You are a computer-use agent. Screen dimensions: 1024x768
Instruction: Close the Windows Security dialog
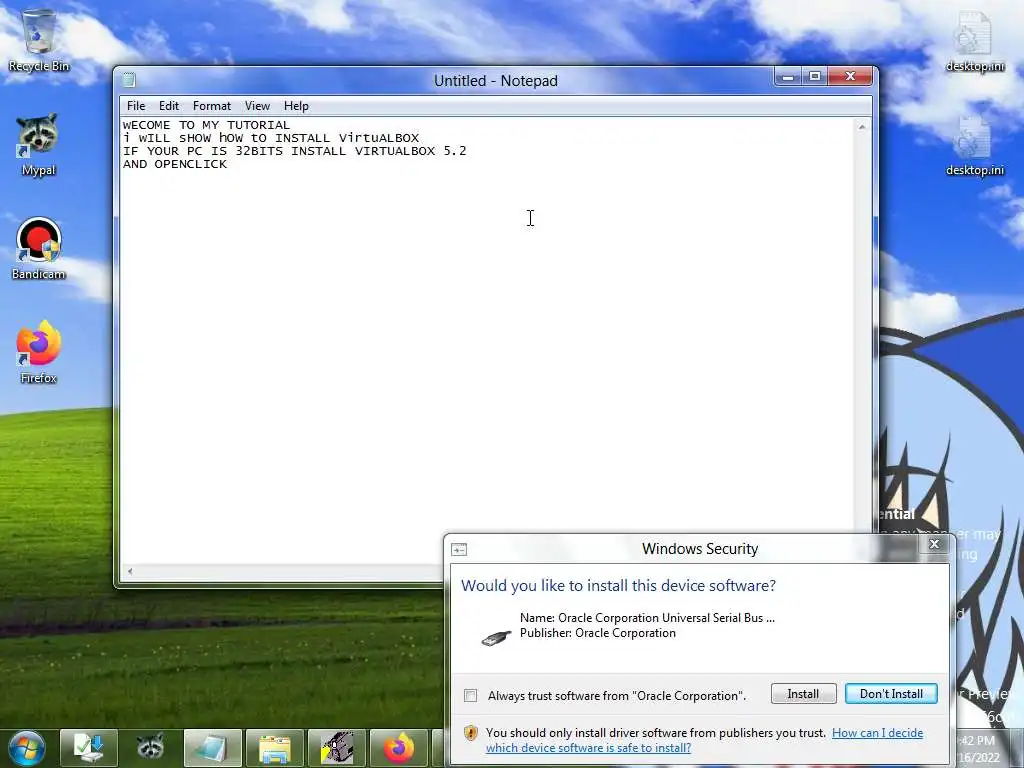point(935,544)
